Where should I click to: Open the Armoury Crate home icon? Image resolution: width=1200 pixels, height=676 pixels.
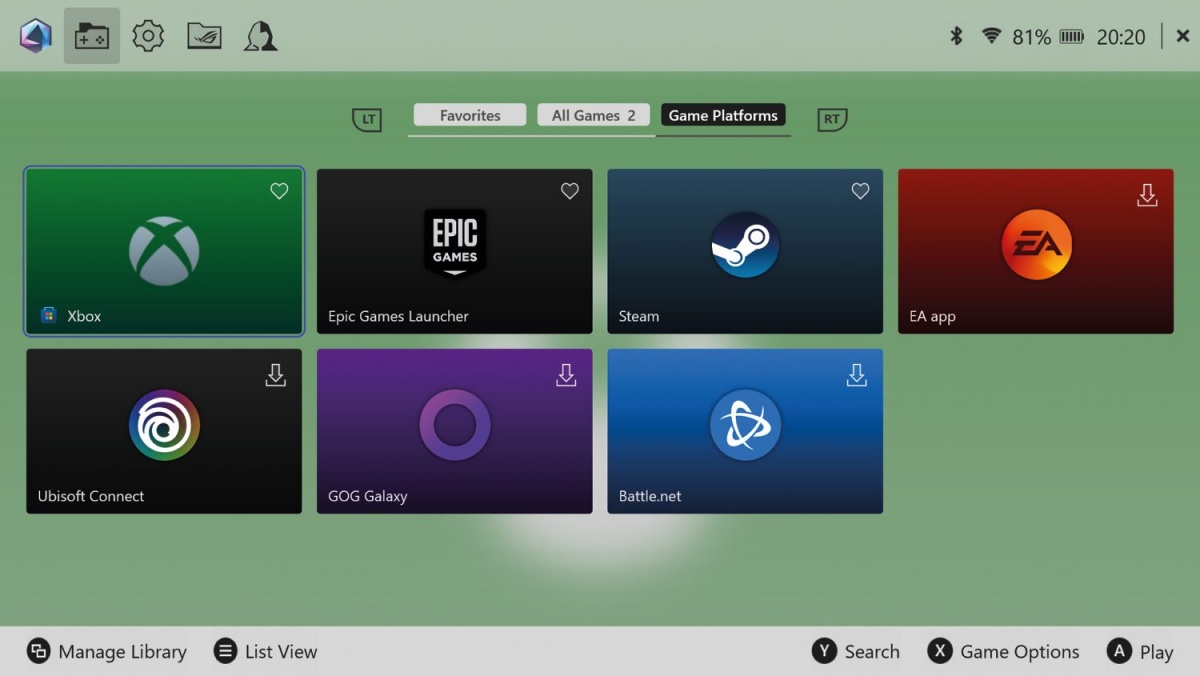point(36,36)
